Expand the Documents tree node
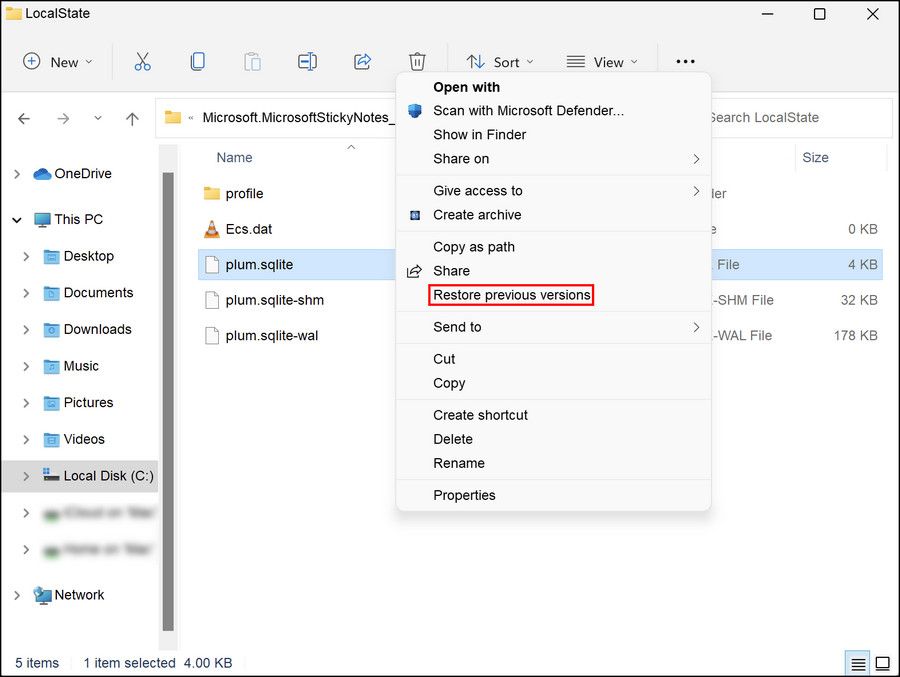The width and height of the screenshot is (900, 677). [x=26, y=293]
